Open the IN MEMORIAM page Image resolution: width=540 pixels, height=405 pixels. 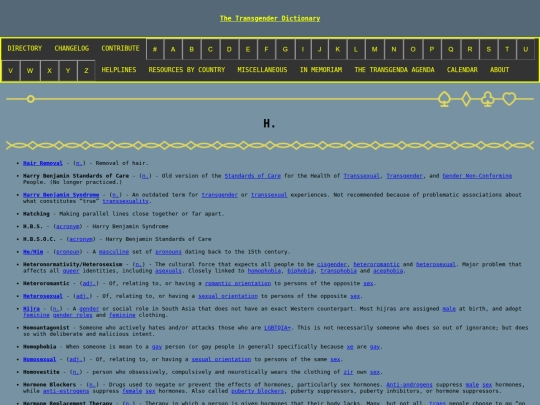pyautogui.click(x=321, y=70)
